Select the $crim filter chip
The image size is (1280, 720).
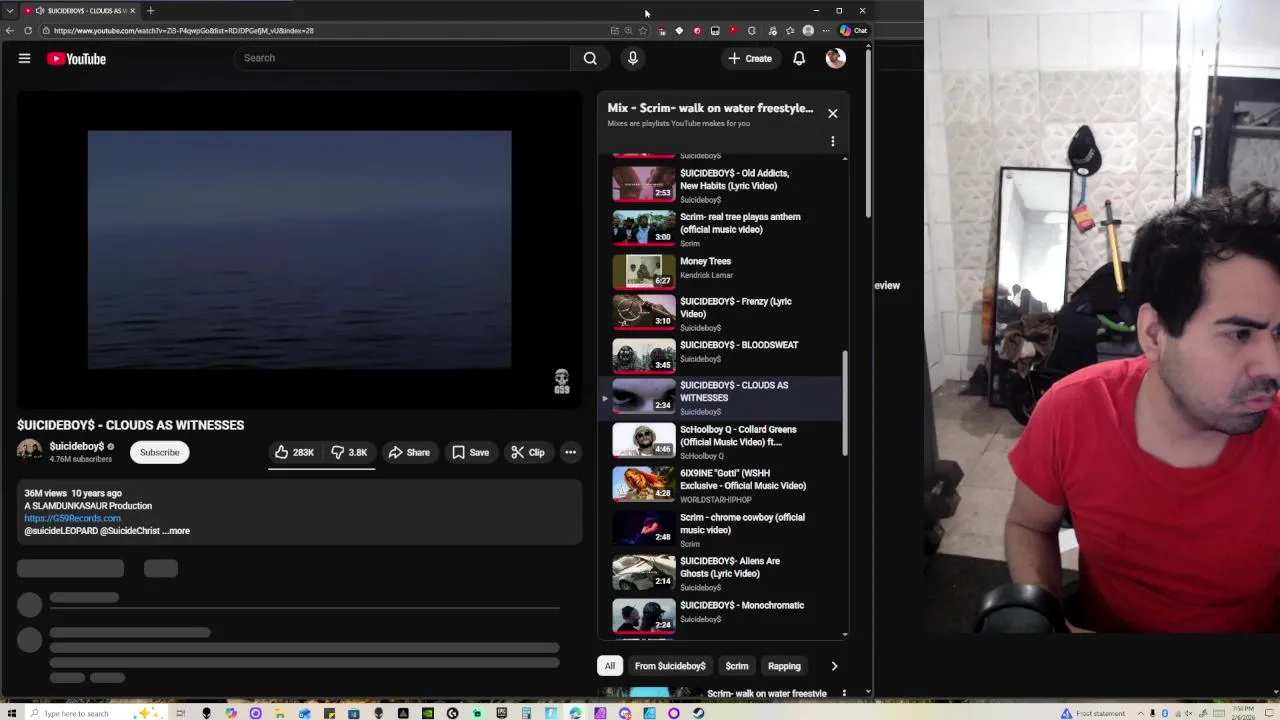737,666
